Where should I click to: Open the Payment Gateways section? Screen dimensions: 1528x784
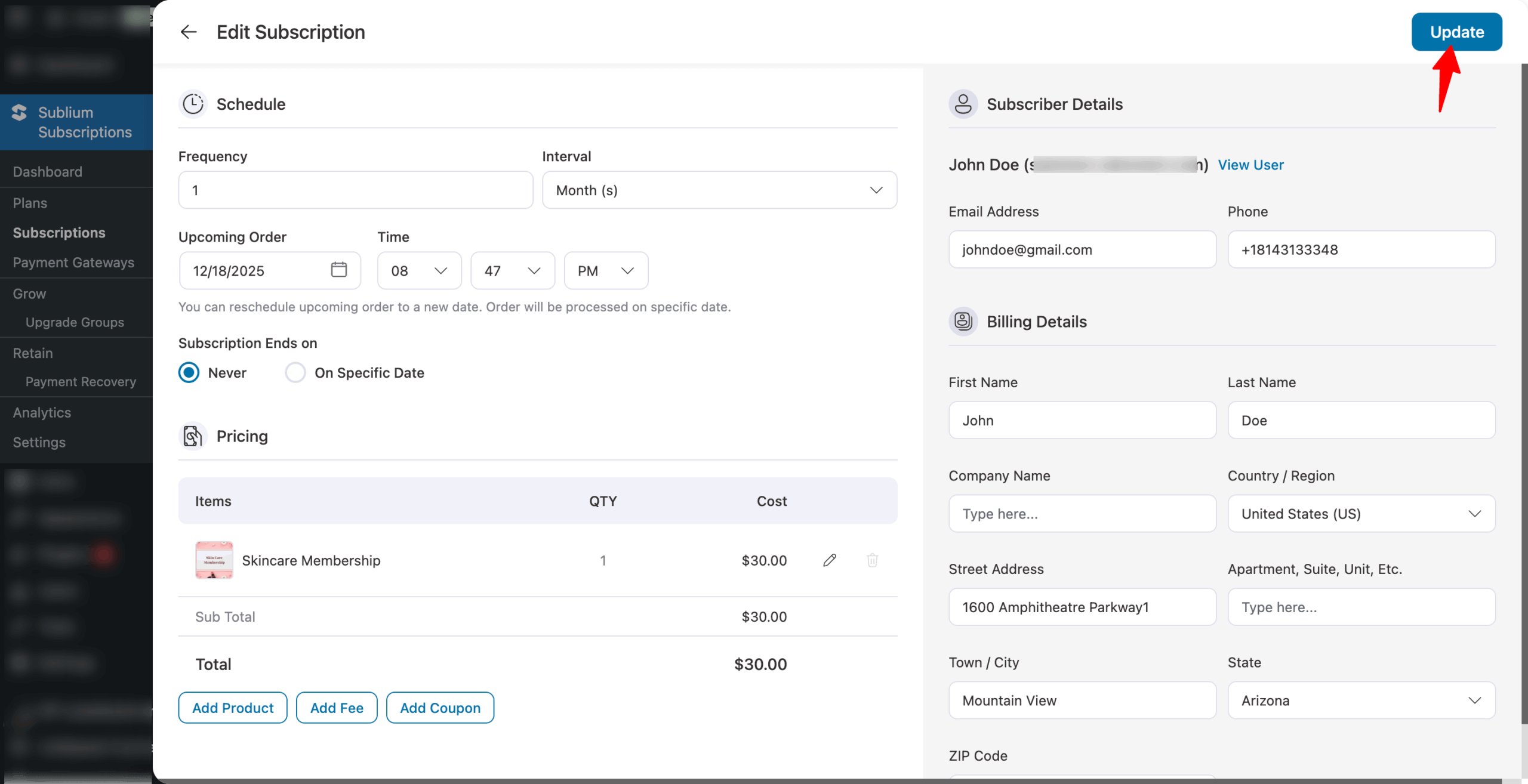click(73, 263)
